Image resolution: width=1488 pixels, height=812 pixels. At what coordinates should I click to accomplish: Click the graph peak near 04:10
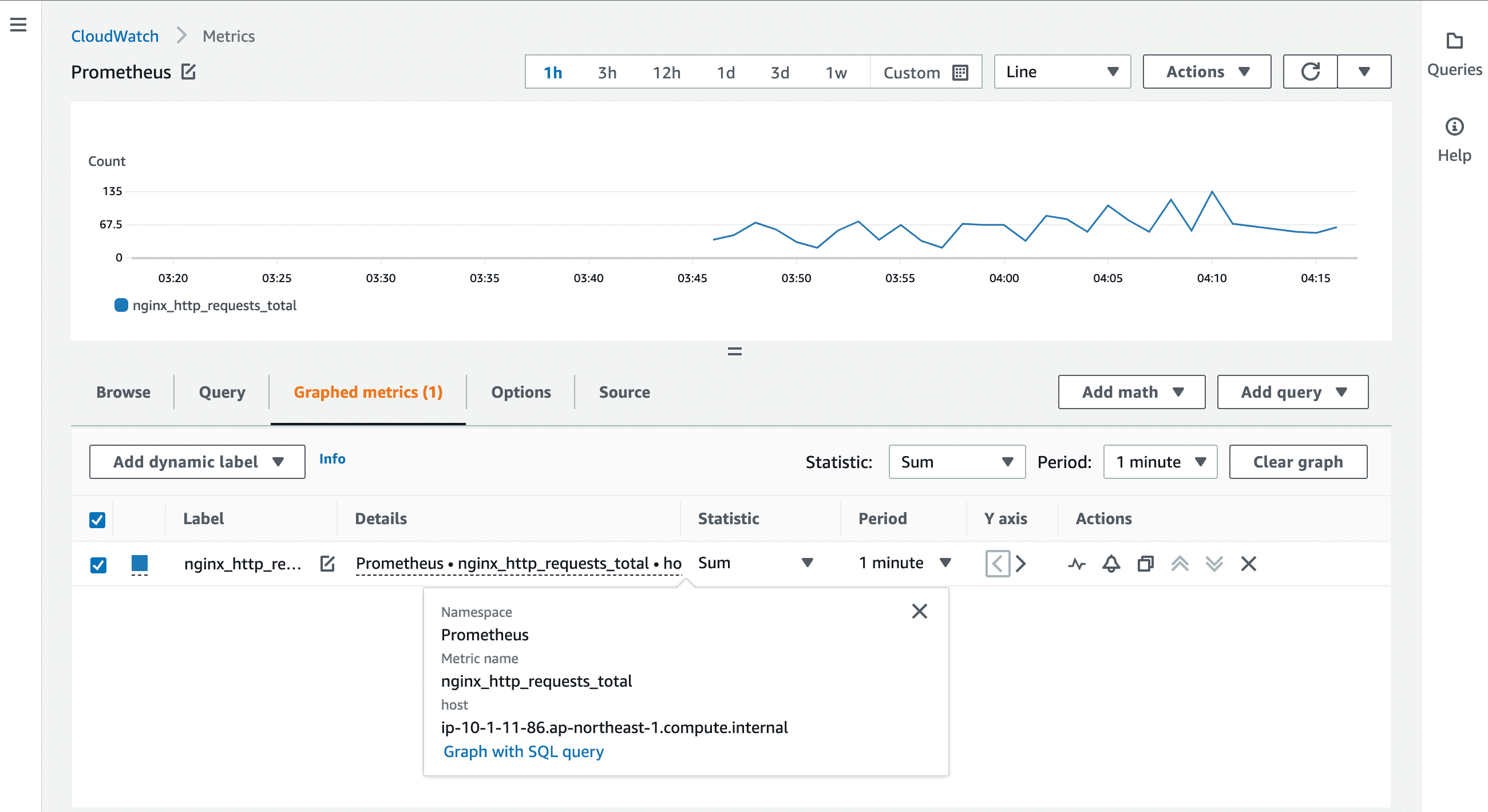click(1212, 192)
